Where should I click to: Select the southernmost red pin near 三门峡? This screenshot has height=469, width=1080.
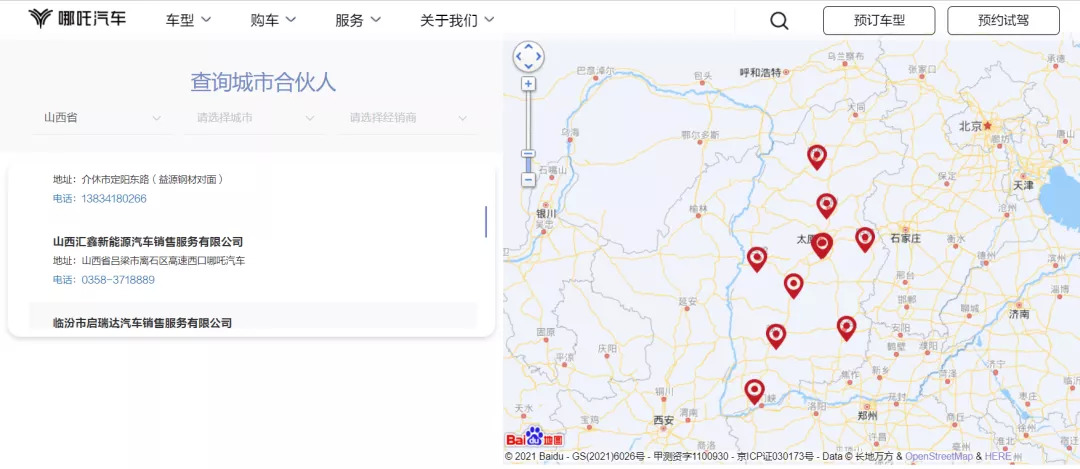(755, 392)
